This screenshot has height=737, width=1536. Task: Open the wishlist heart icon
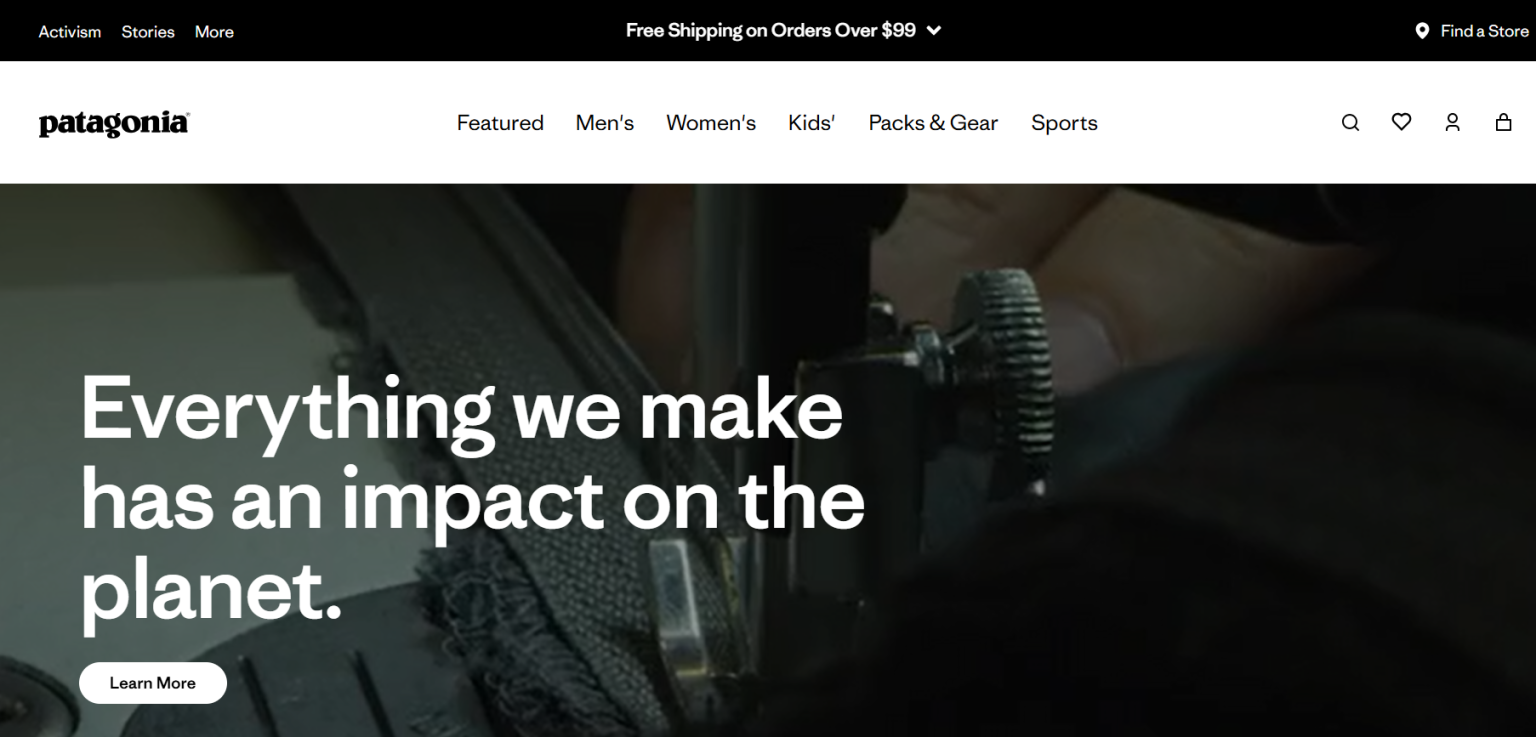(1401, 122)
